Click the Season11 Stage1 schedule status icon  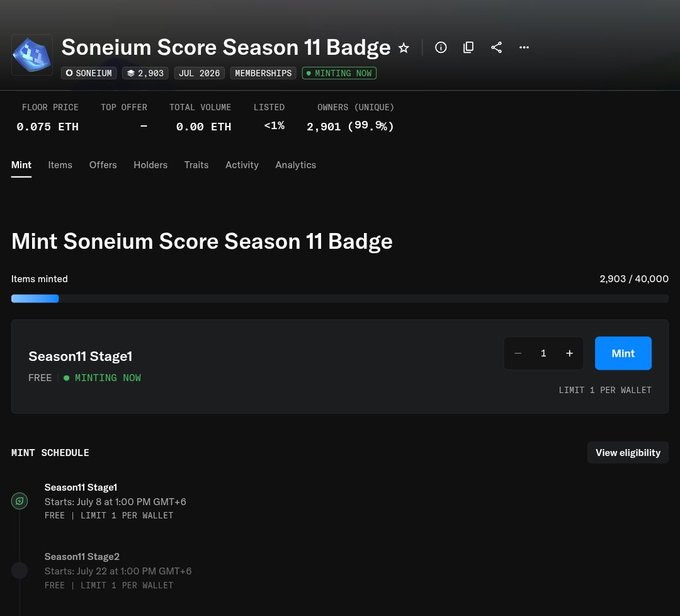tap(20, 501)
